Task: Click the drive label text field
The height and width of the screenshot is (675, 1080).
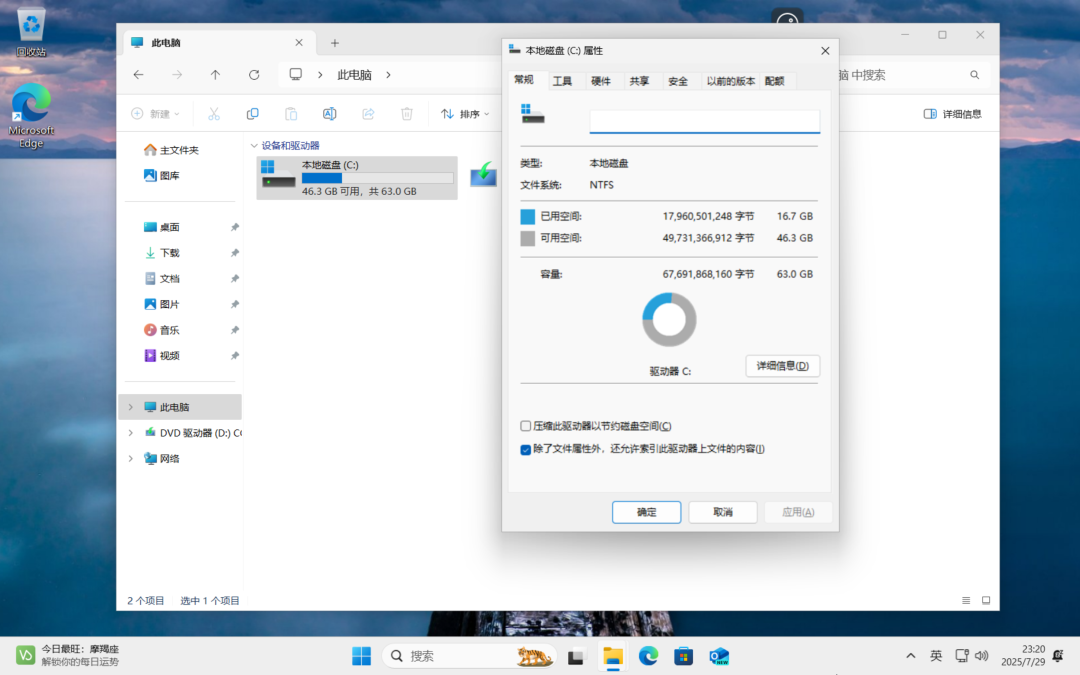Action: point(704,122)
